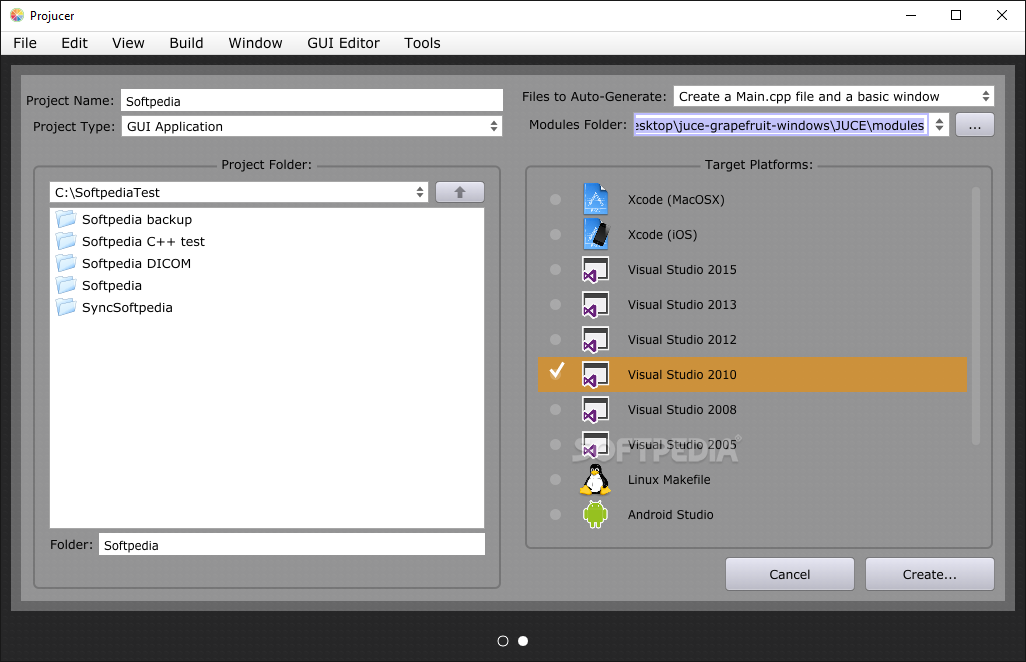The height and width of the screenshot is (662, 1026).
Task: Click the Linux Makefile penguin icon
Action: 595,479
